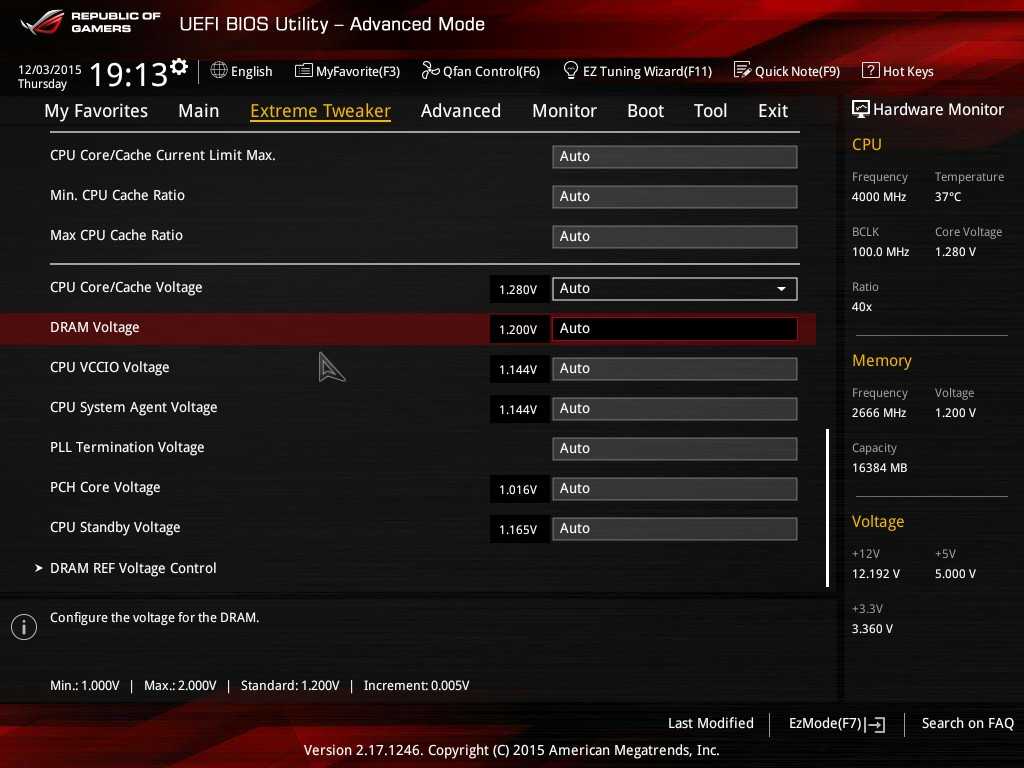Screen dimensions: 1024x768
Task: Switch to EzMode(F7)
Action: pyautogui.click(x=836, y=723)
